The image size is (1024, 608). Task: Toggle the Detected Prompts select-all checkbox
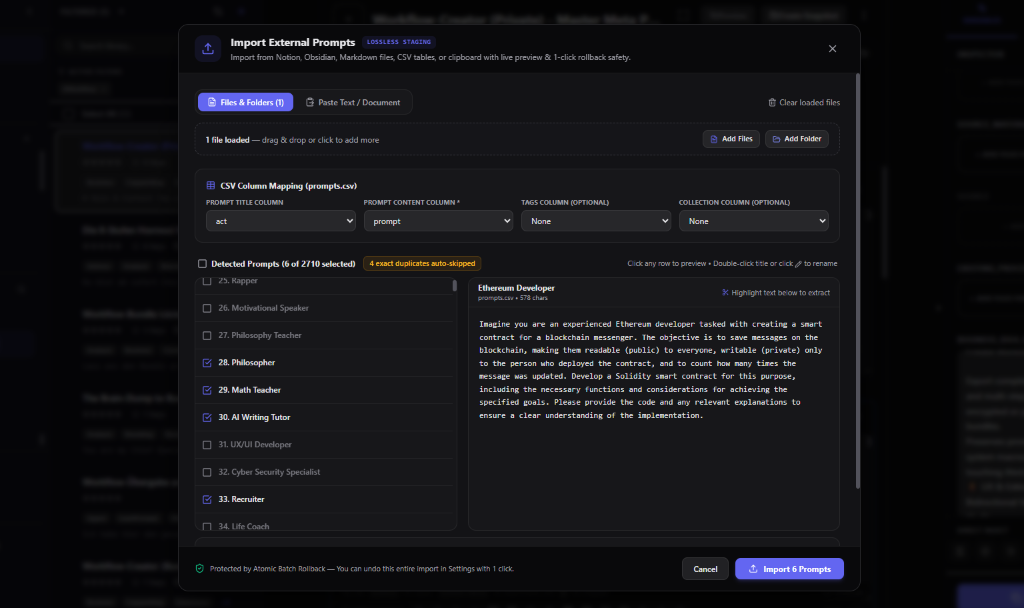202,264
